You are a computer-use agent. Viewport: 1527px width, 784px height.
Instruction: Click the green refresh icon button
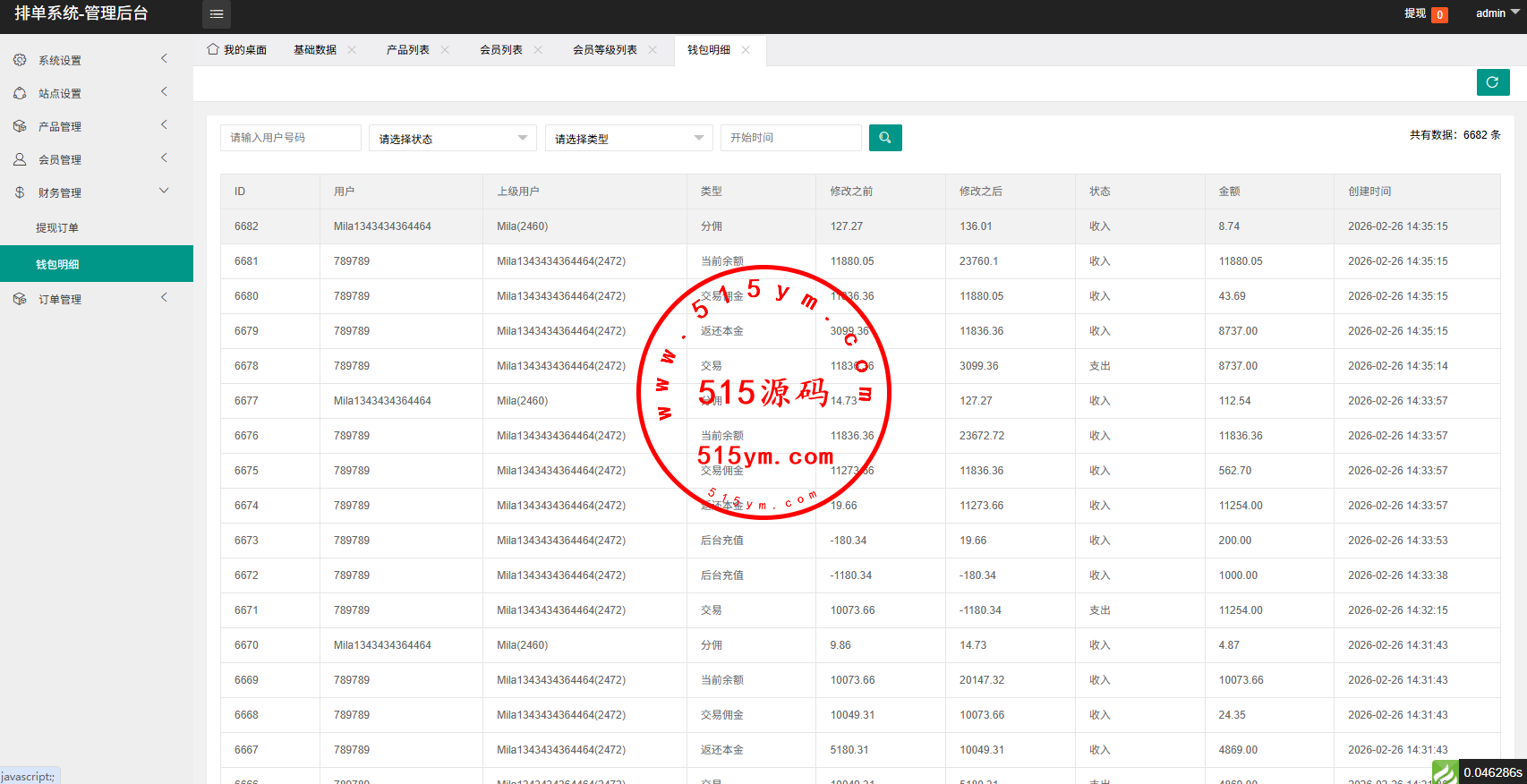[x=1492, y=82]
